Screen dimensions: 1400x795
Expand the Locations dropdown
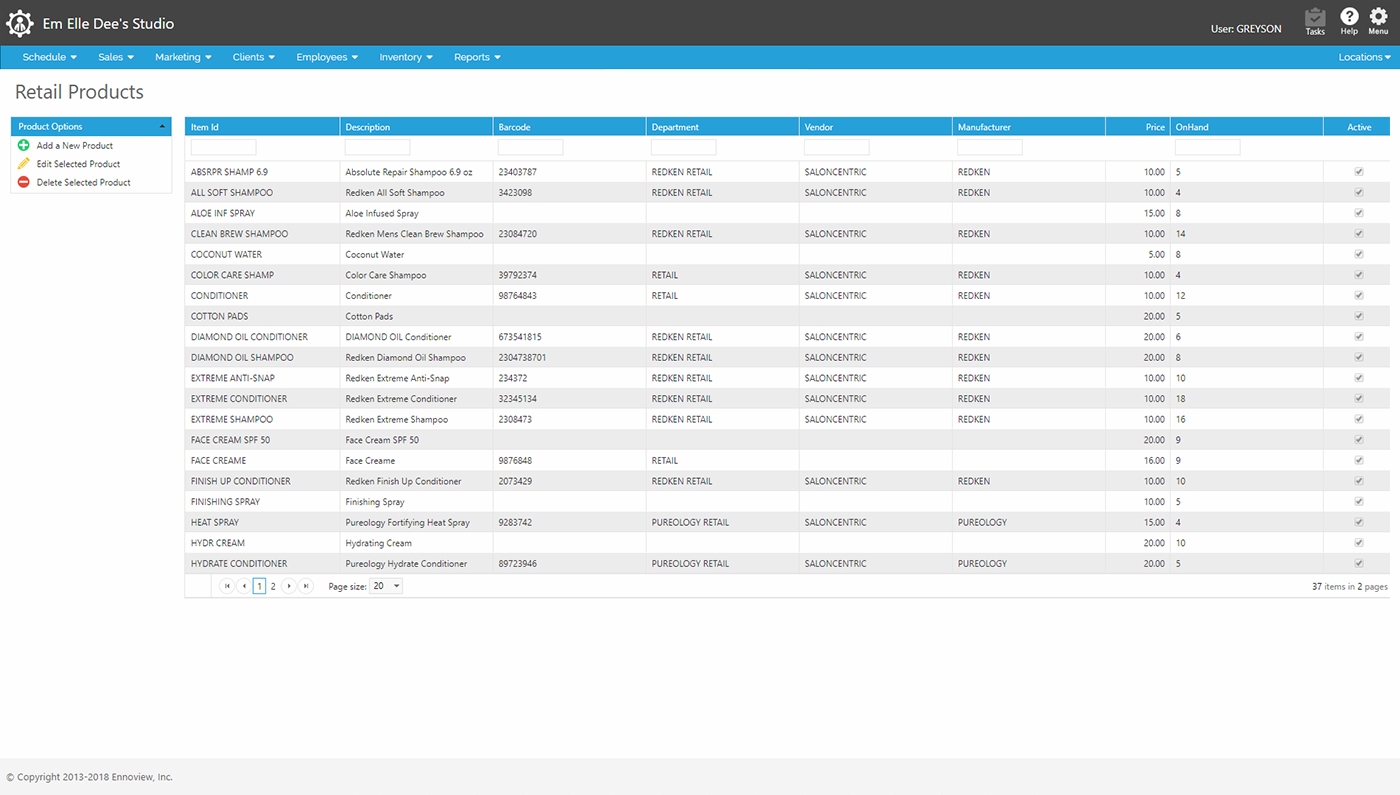pos(1365,57)
